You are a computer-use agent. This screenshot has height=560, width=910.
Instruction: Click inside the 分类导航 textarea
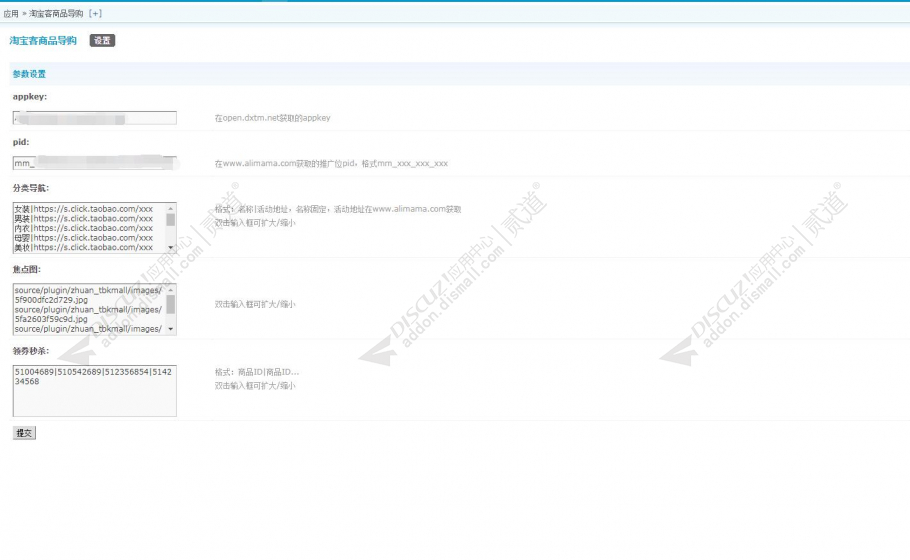point(95,228)
